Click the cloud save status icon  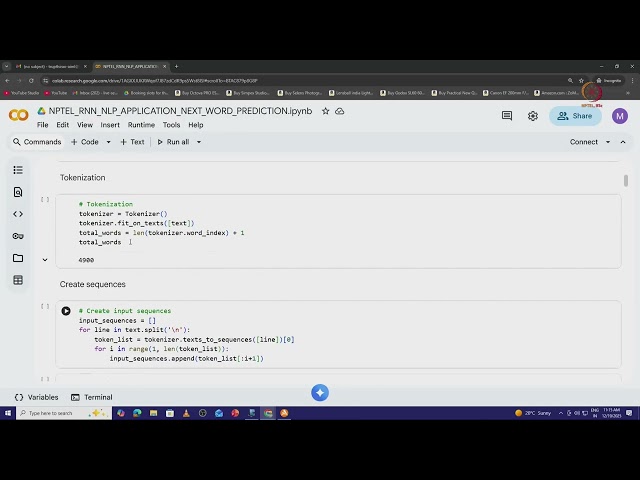[340, 111]
